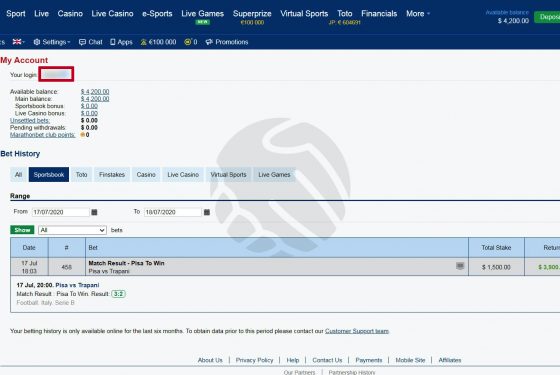Open the Pisa vs Trapani match link

(78, 285)
